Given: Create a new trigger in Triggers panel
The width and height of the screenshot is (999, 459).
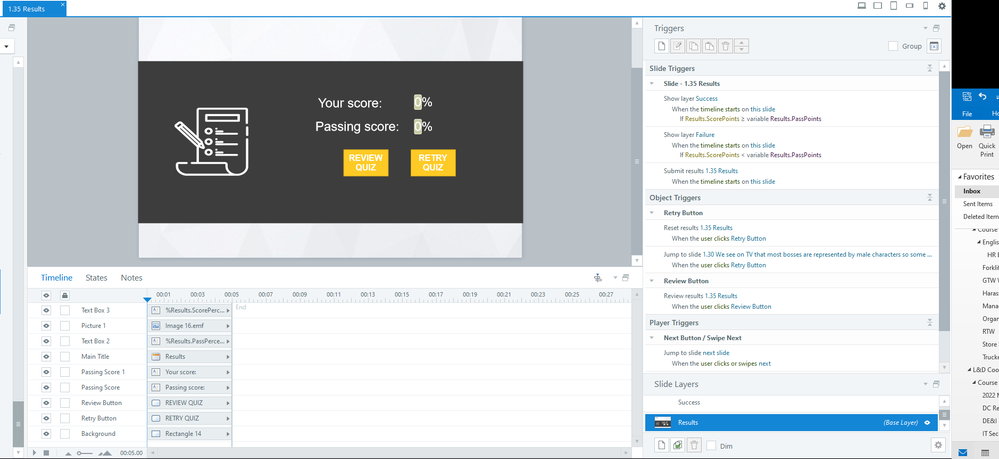Looking at the screenshot, I should point(662,46).
